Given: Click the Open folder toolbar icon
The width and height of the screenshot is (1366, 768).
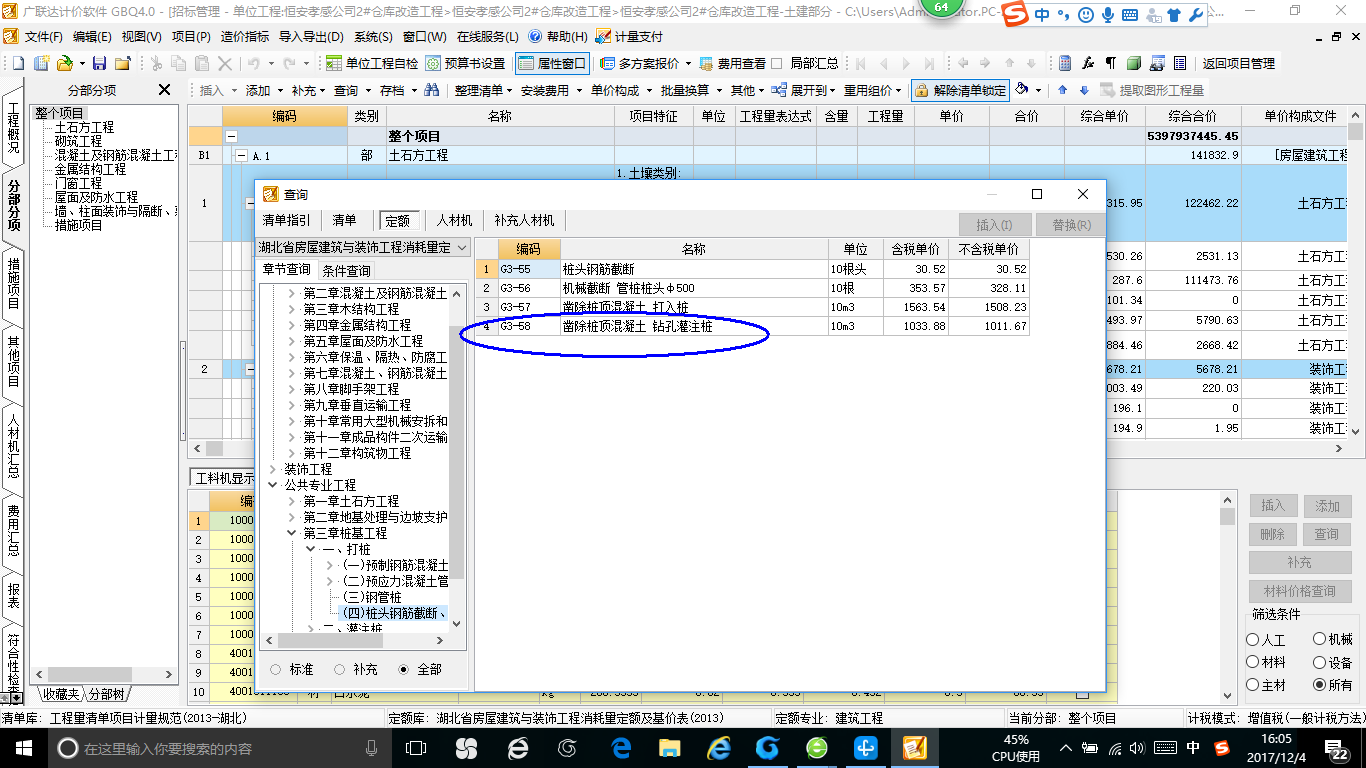Looking at the screenshot, I should click(x=63, y=63).
